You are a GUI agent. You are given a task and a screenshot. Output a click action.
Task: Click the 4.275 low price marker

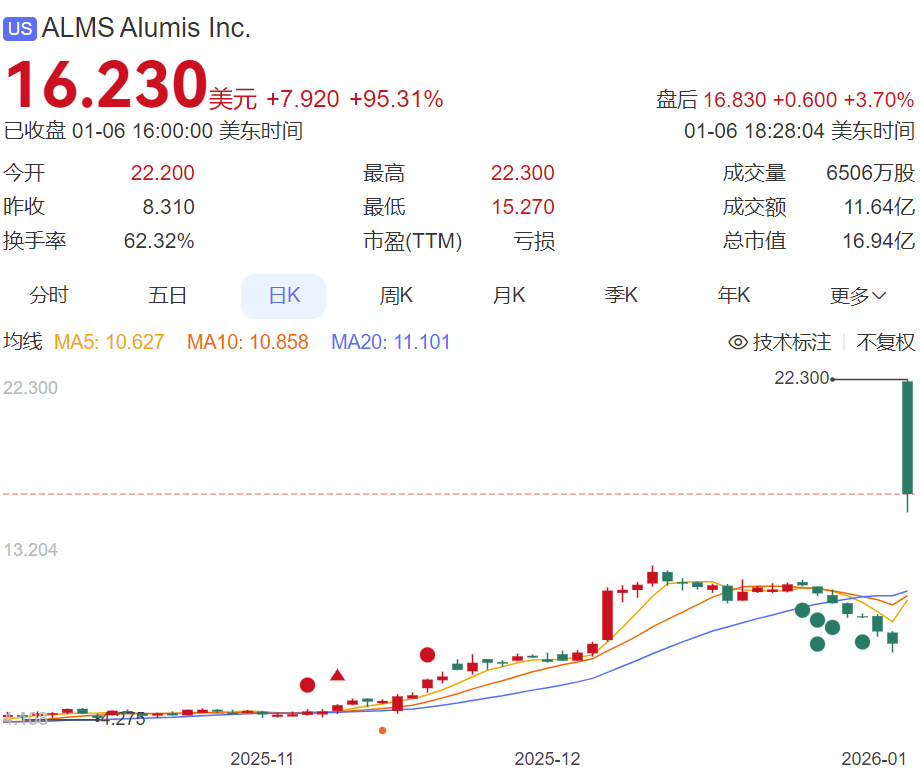click(123, 719)
